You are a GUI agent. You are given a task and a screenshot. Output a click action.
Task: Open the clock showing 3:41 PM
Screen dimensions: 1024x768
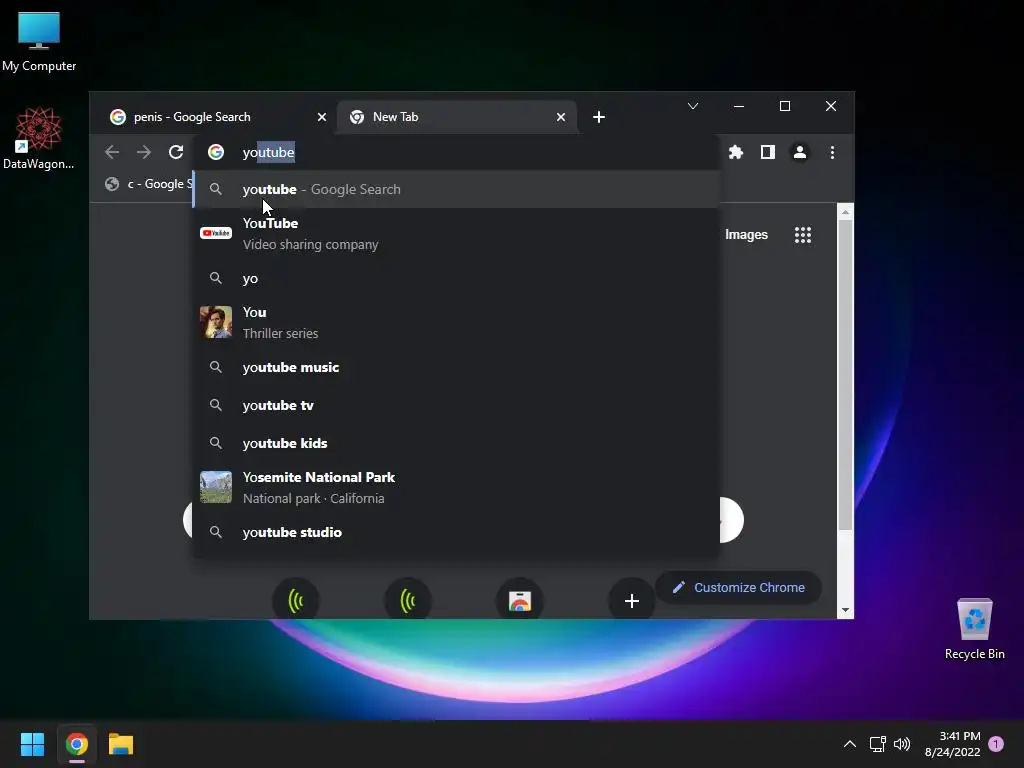953,744
